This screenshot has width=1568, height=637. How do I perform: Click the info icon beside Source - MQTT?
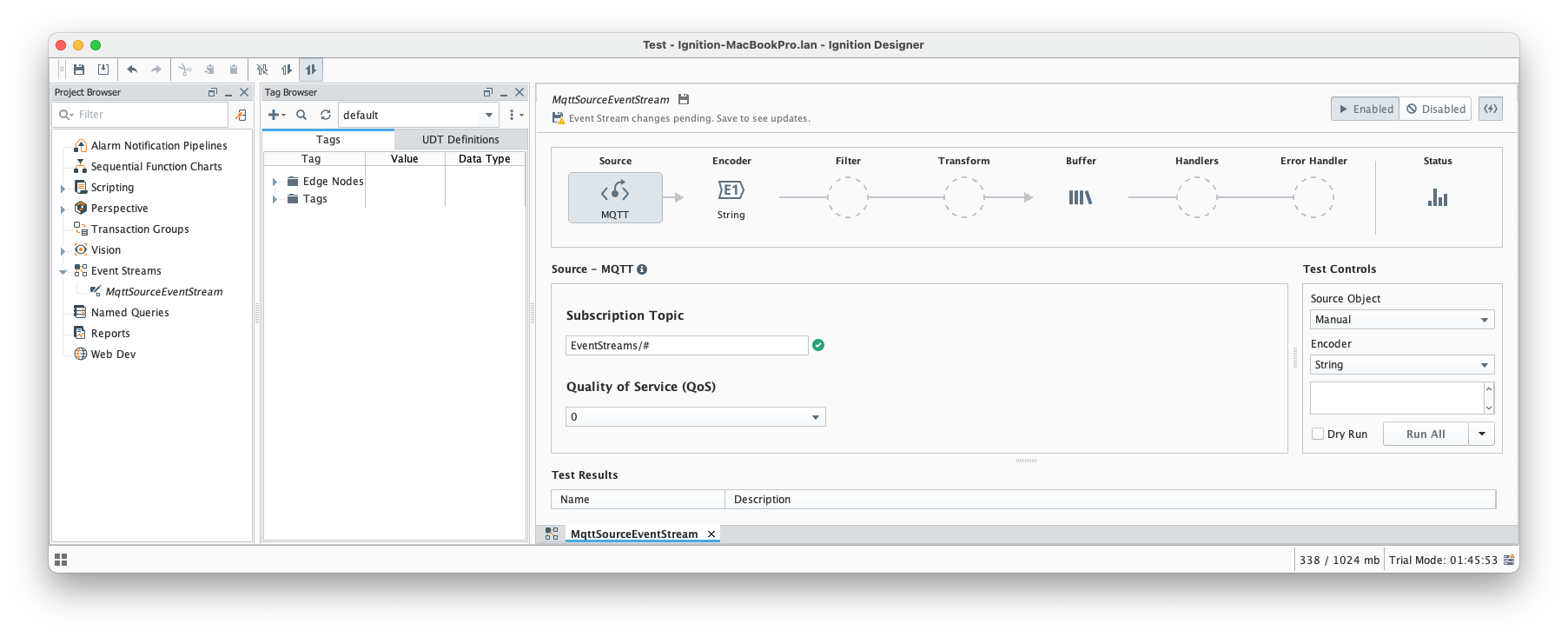(642, 269)
